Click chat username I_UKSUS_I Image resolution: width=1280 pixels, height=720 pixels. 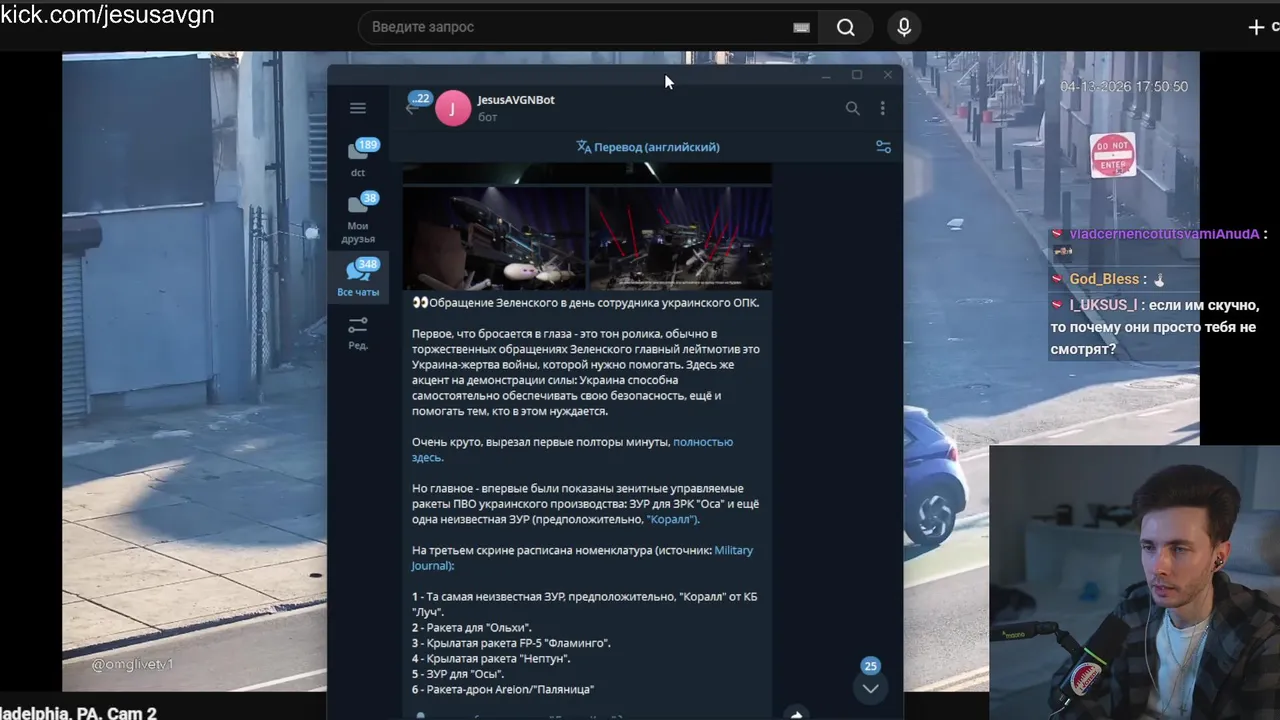[1103, 305]
